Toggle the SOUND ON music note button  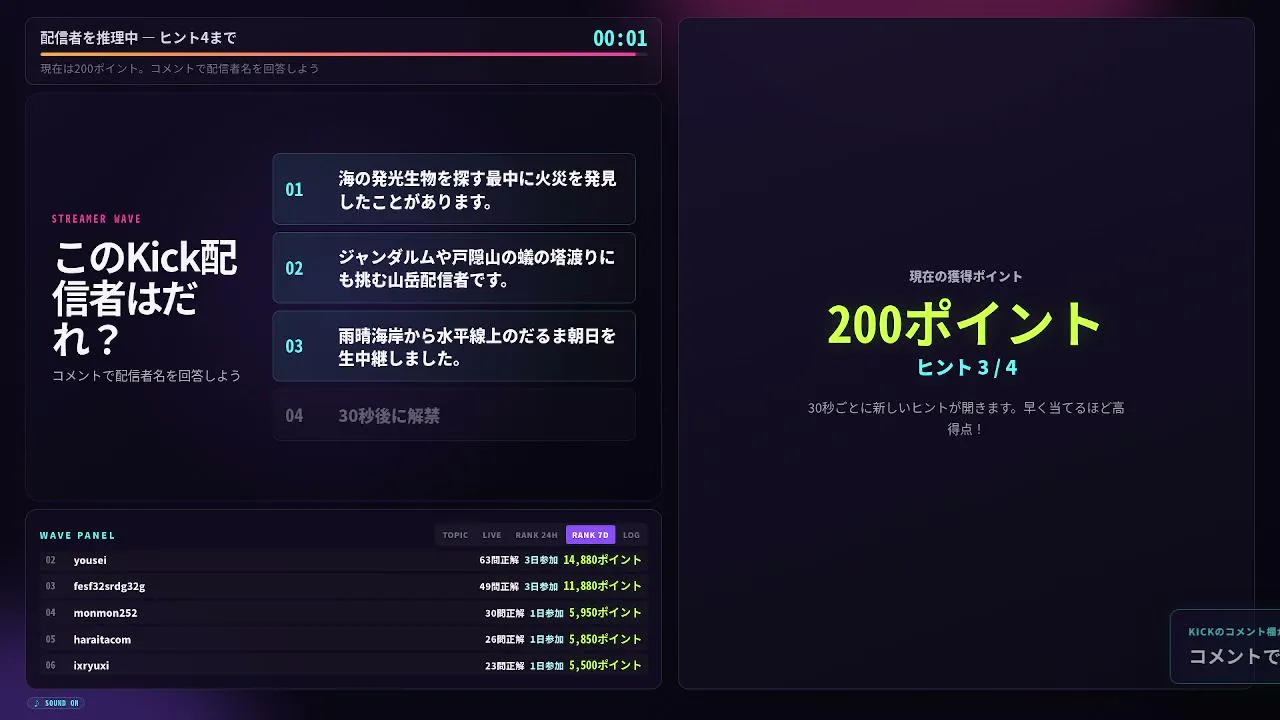[x=56, y=703]
